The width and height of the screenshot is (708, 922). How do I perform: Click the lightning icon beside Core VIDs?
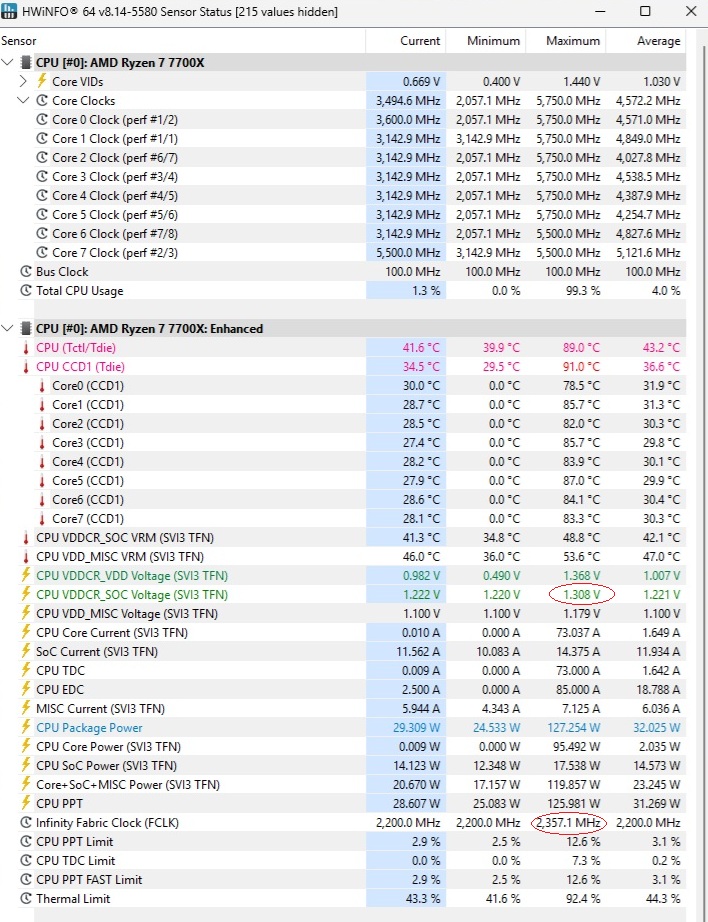(x=42, y=82)
